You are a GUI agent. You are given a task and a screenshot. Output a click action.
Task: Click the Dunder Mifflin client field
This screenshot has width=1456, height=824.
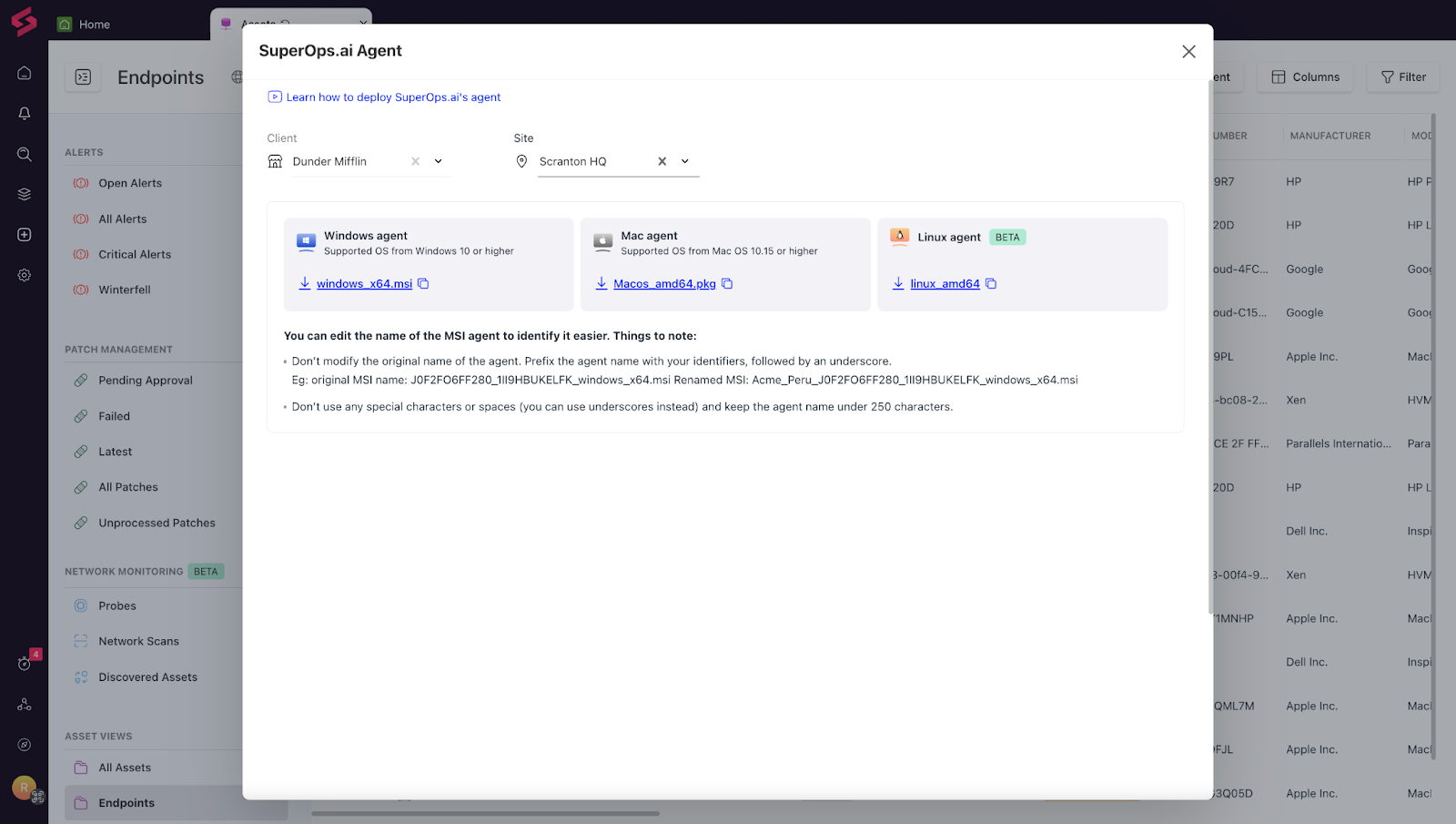tap(359, 162)
